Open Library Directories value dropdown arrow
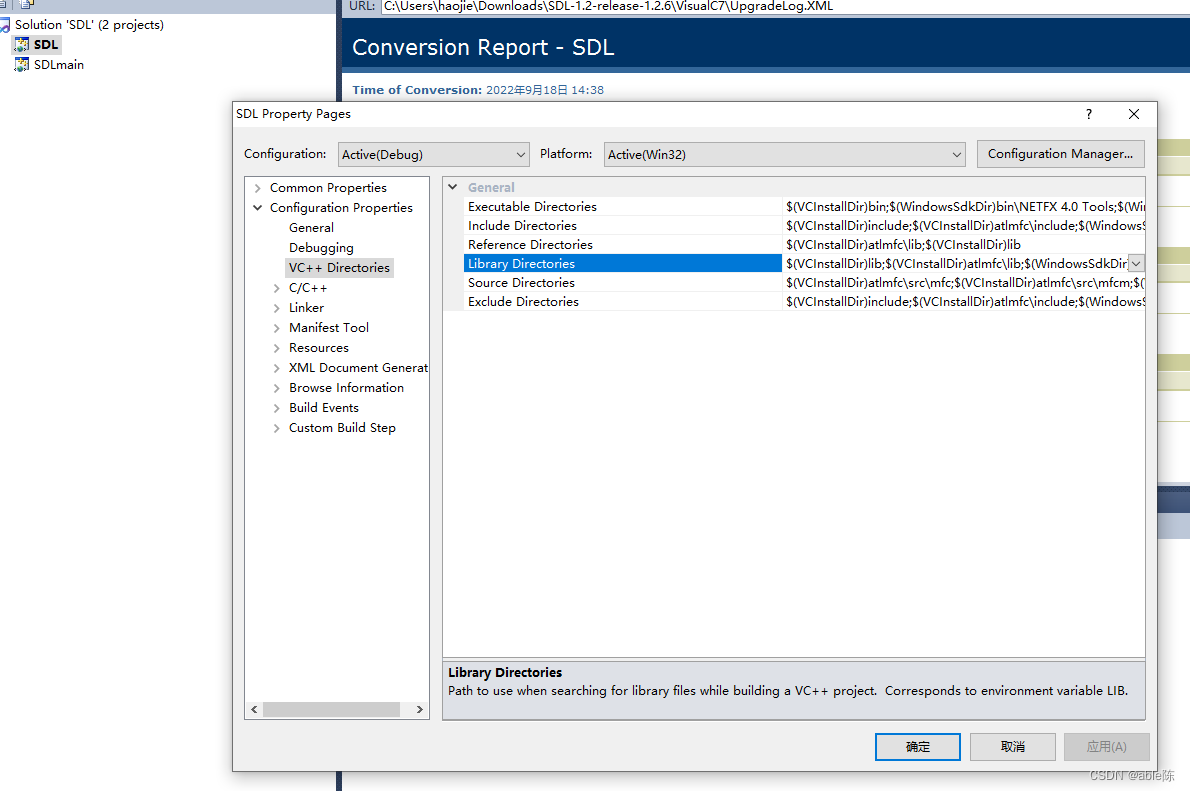Viewport: 1190px width, 791px height. pyautogui.click(x=1136, y=263)
